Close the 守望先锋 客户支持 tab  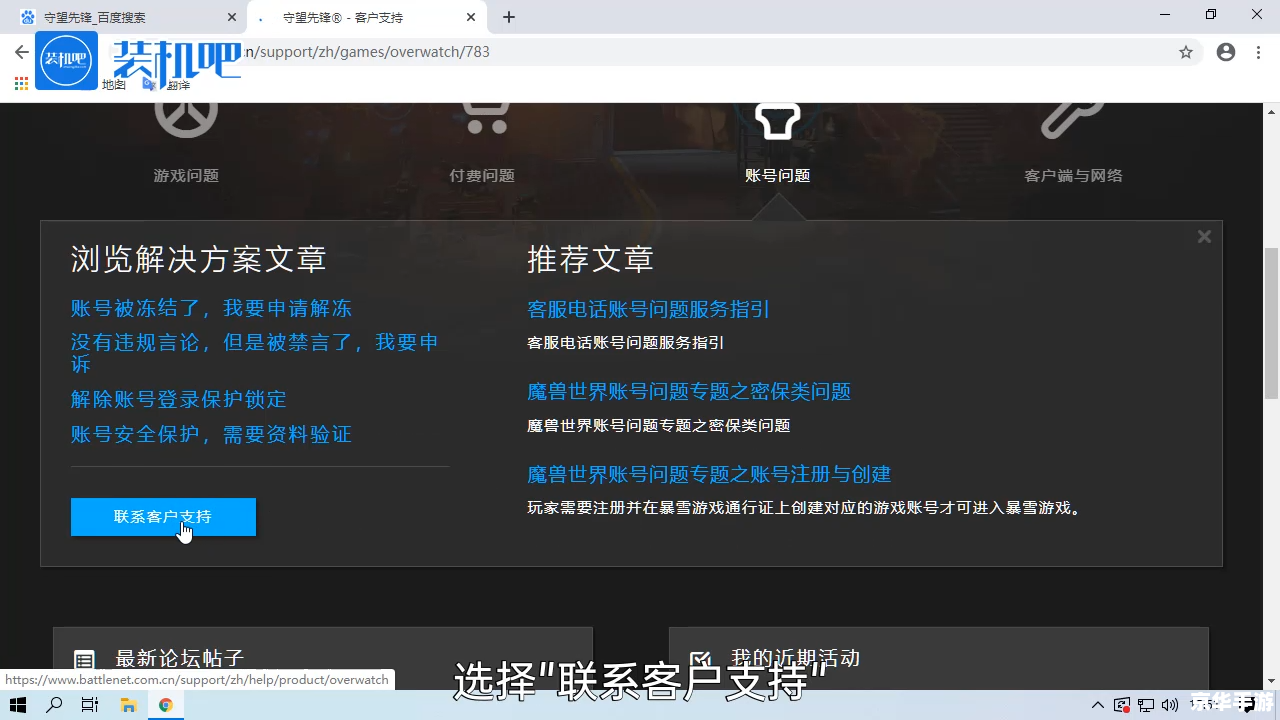coord(471,17)
